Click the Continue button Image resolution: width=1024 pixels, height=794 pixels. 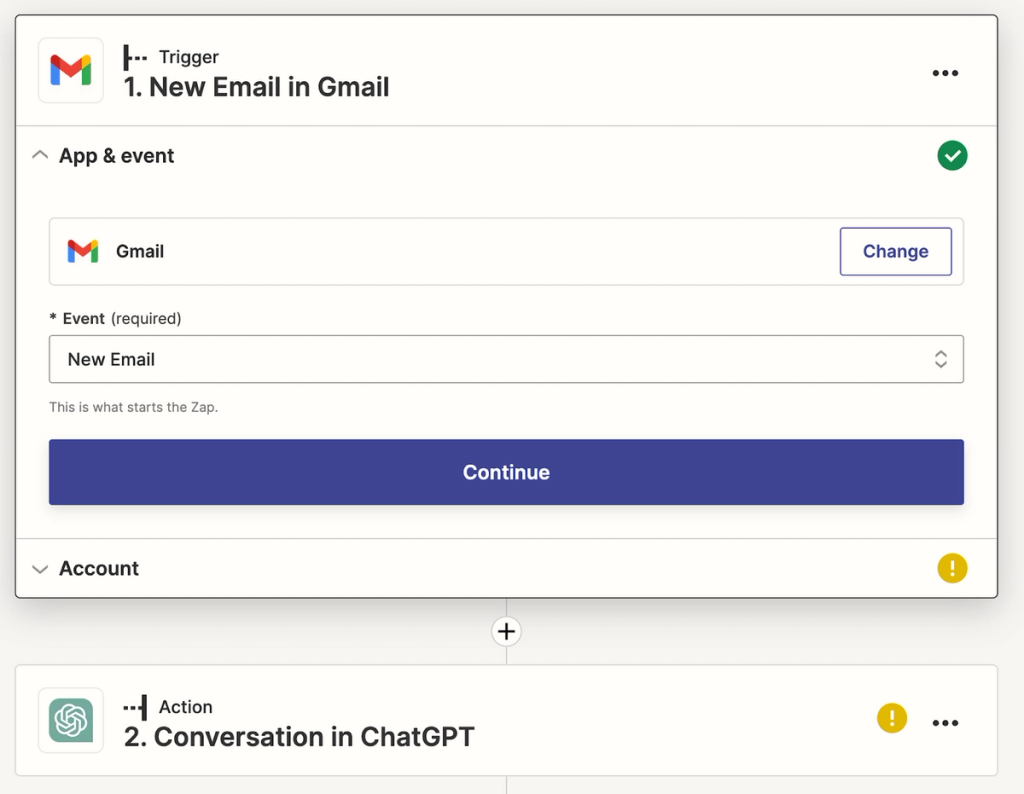(506, 471)
